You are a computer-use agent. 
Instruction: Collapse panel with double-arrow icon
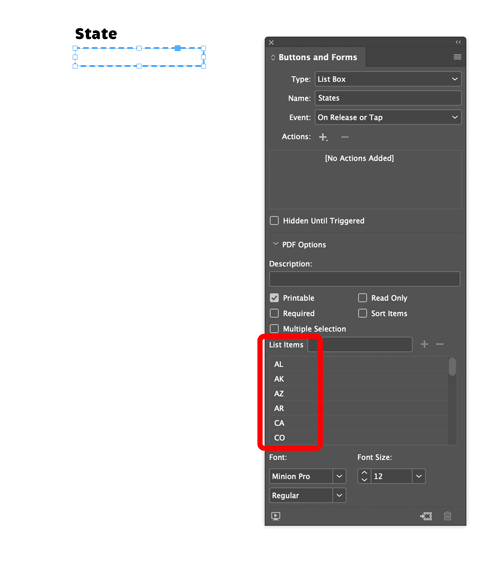(458, 42)
